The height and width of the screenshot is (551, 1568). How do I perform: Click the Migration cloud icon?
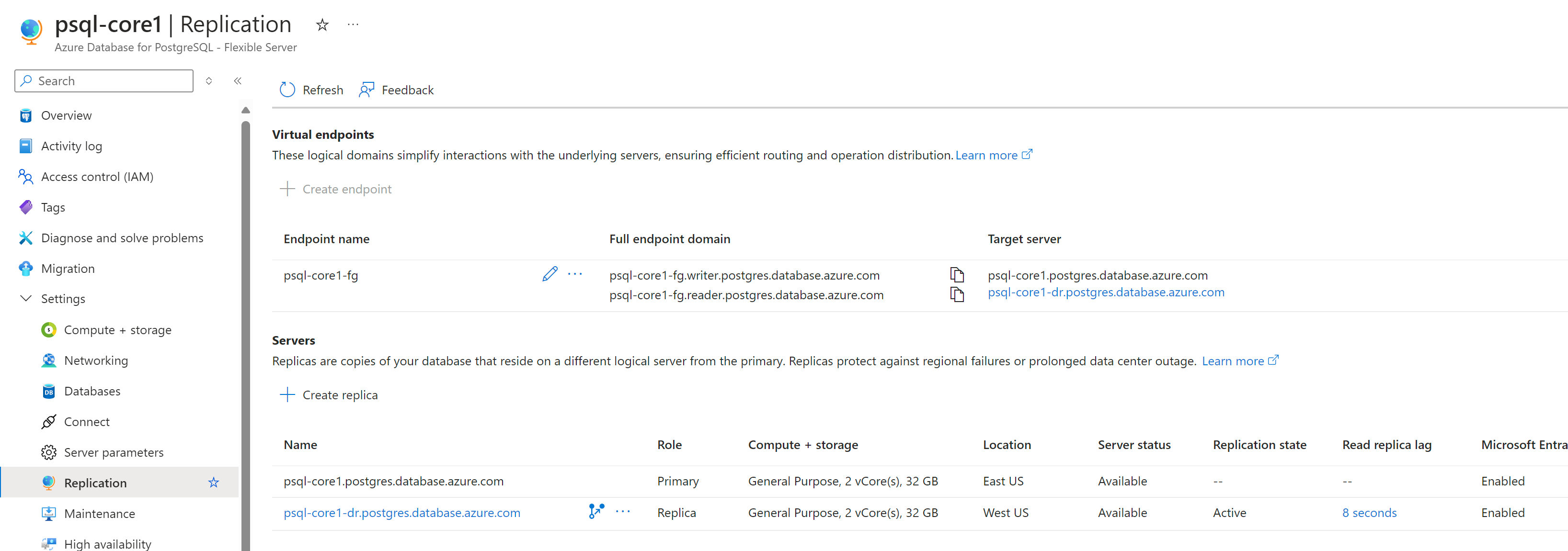click(25, 268)
